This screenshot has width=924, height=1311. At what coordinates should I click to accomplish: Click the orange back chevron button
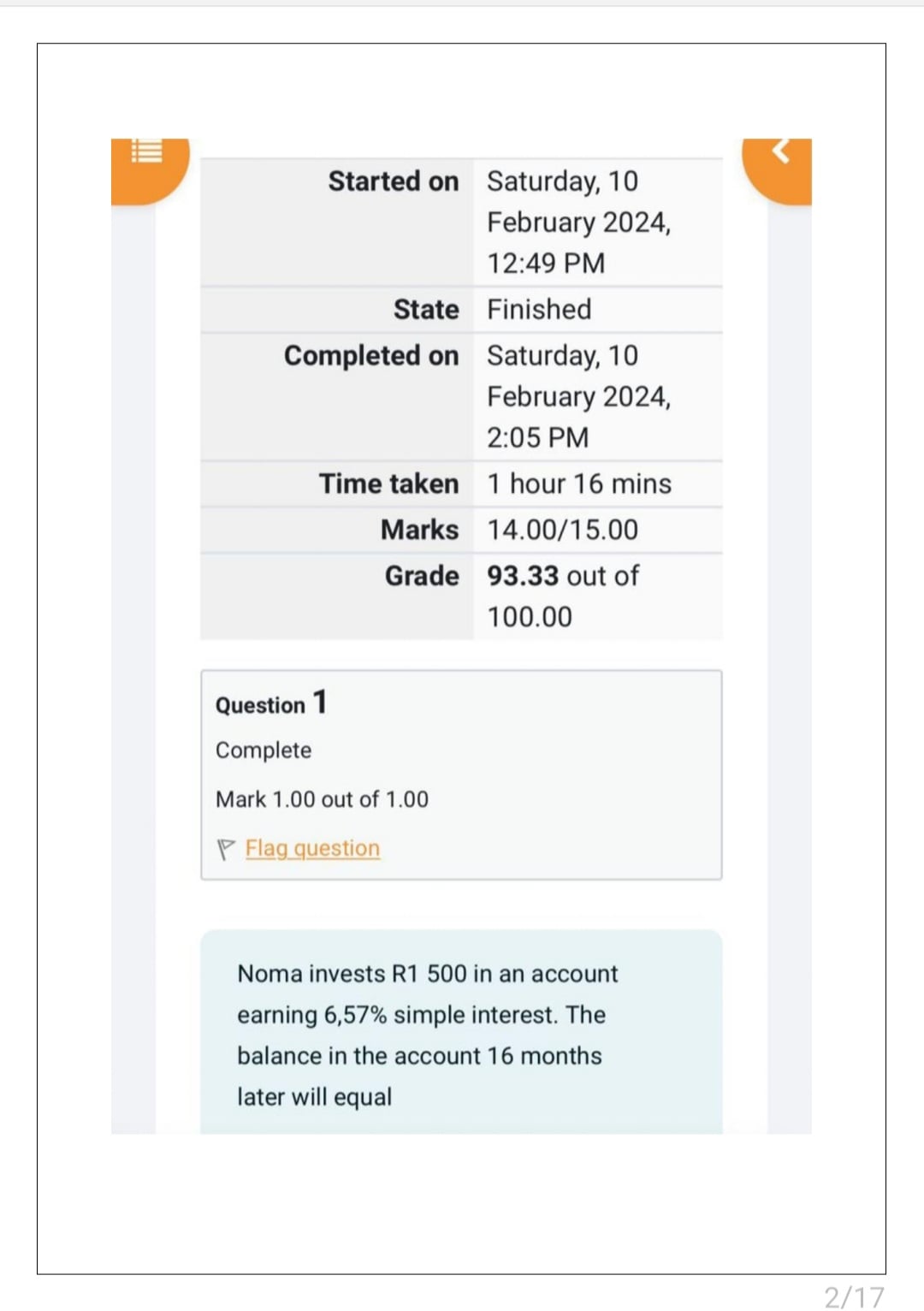click(x=779, y=151)
